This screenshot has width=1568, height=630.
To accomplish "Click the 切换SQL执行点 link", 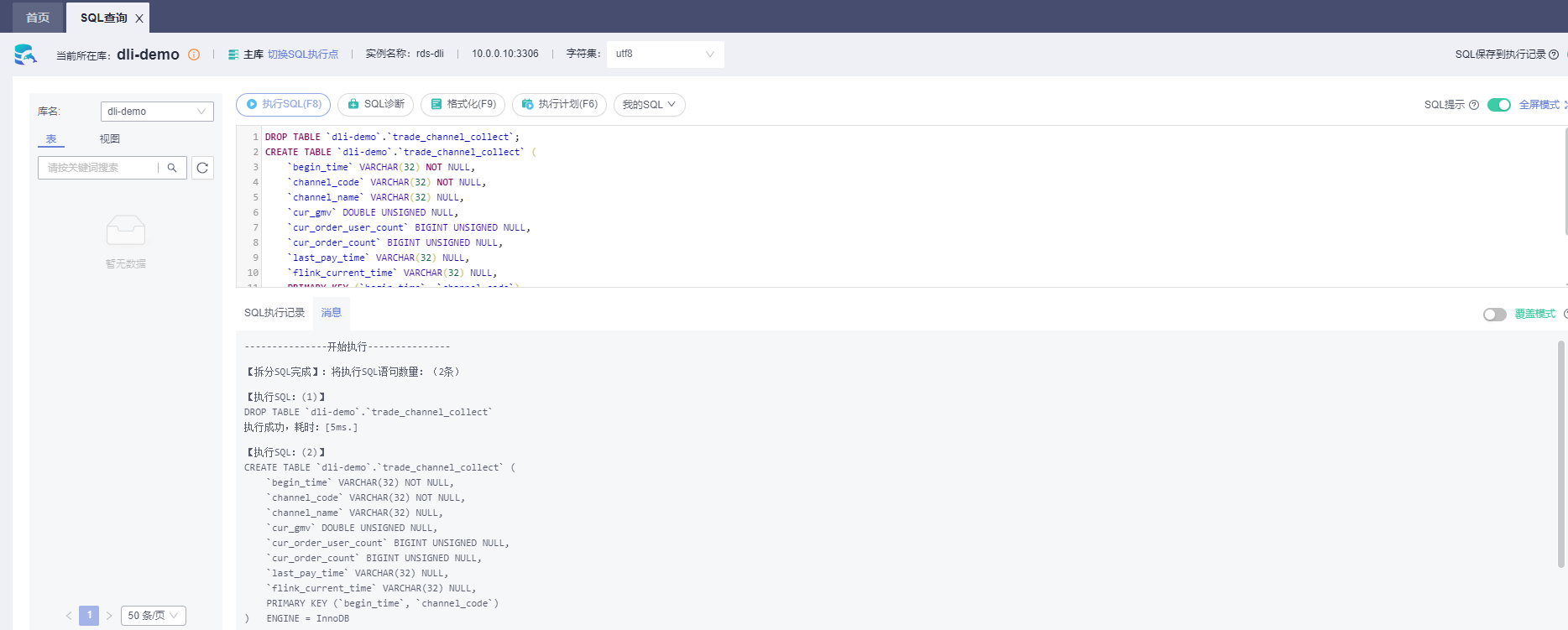I will 303,55.
